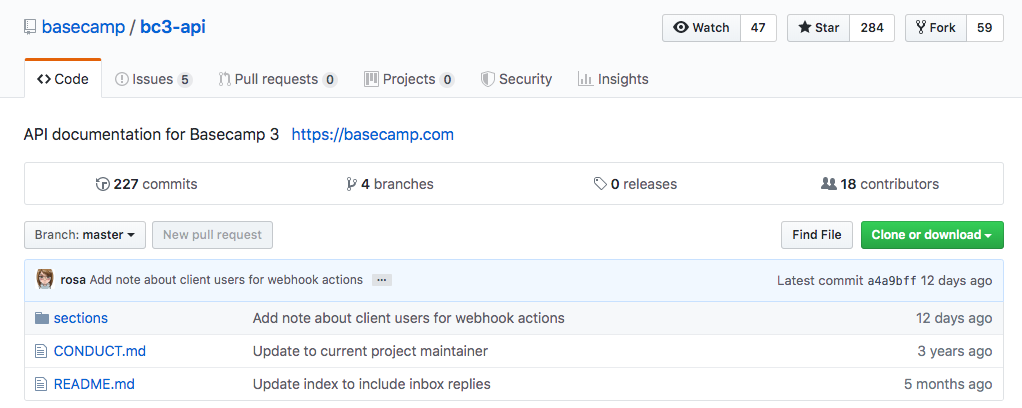Open the rosa author link

click(73, 280)
